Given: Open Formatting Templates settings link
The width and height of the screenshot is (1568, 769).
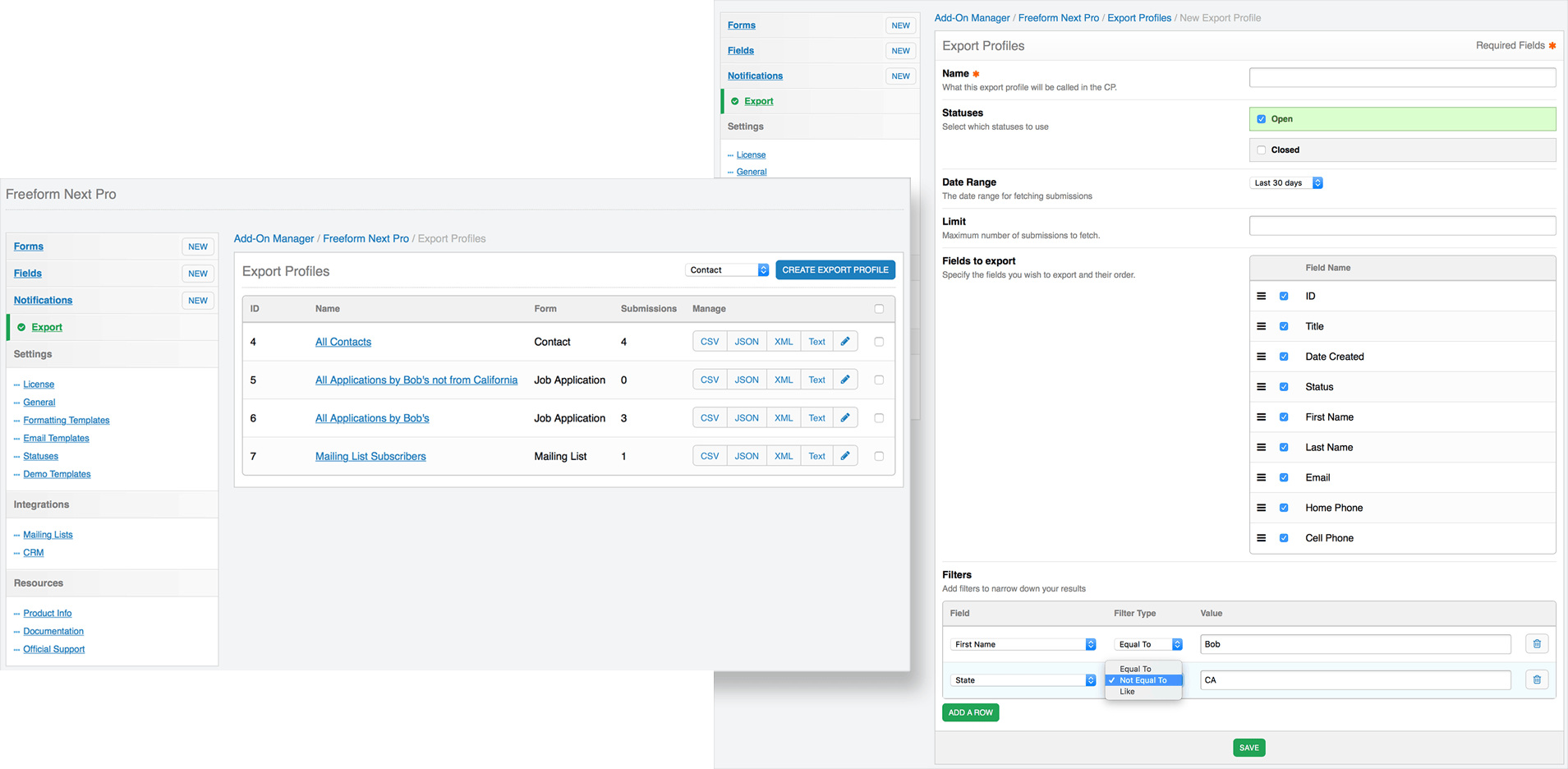Looking at the screenshot, I should [67, 420].
